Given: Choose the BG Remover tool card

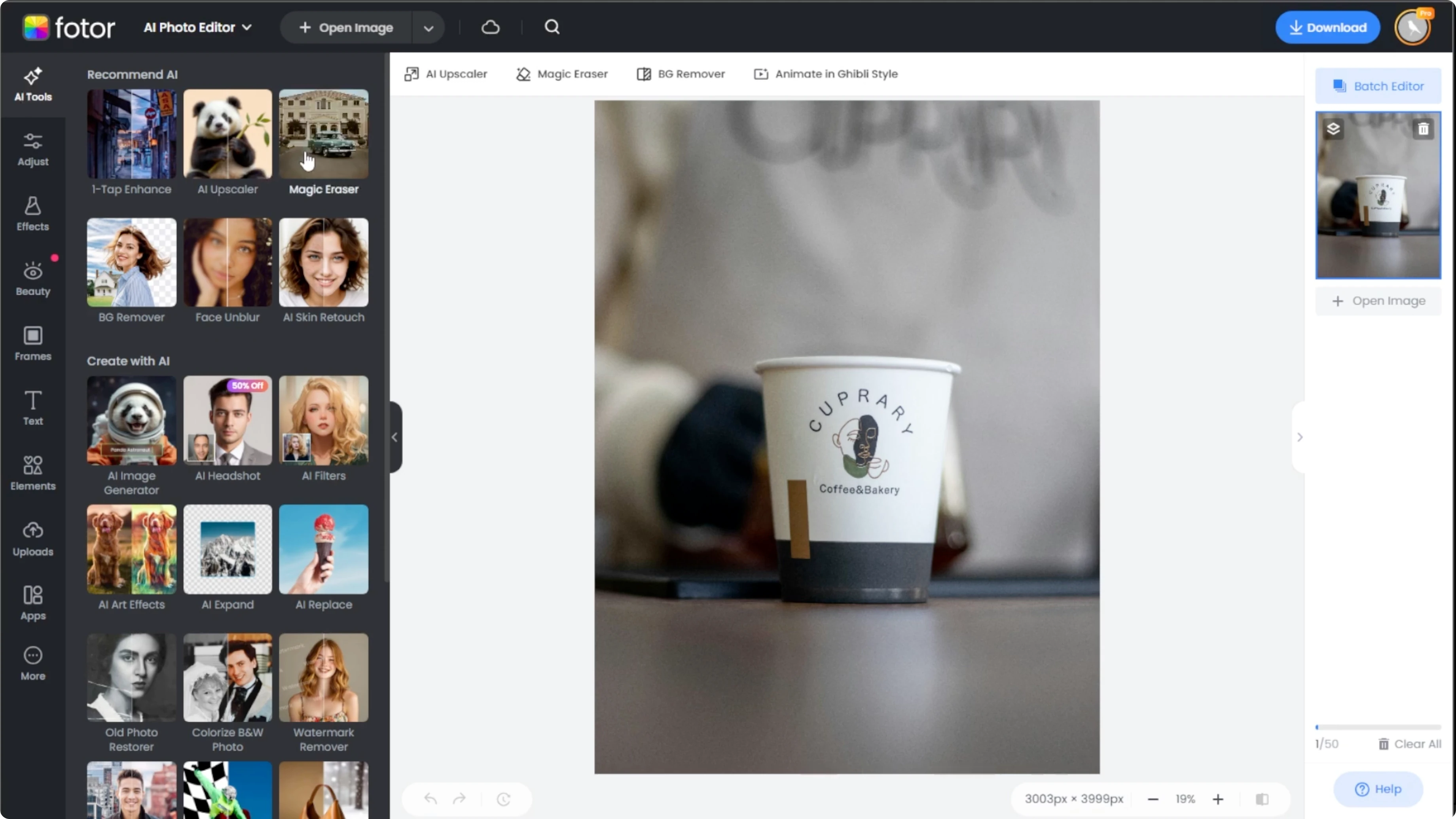Looking at the screenshot, I should click(x=131, y=271).
